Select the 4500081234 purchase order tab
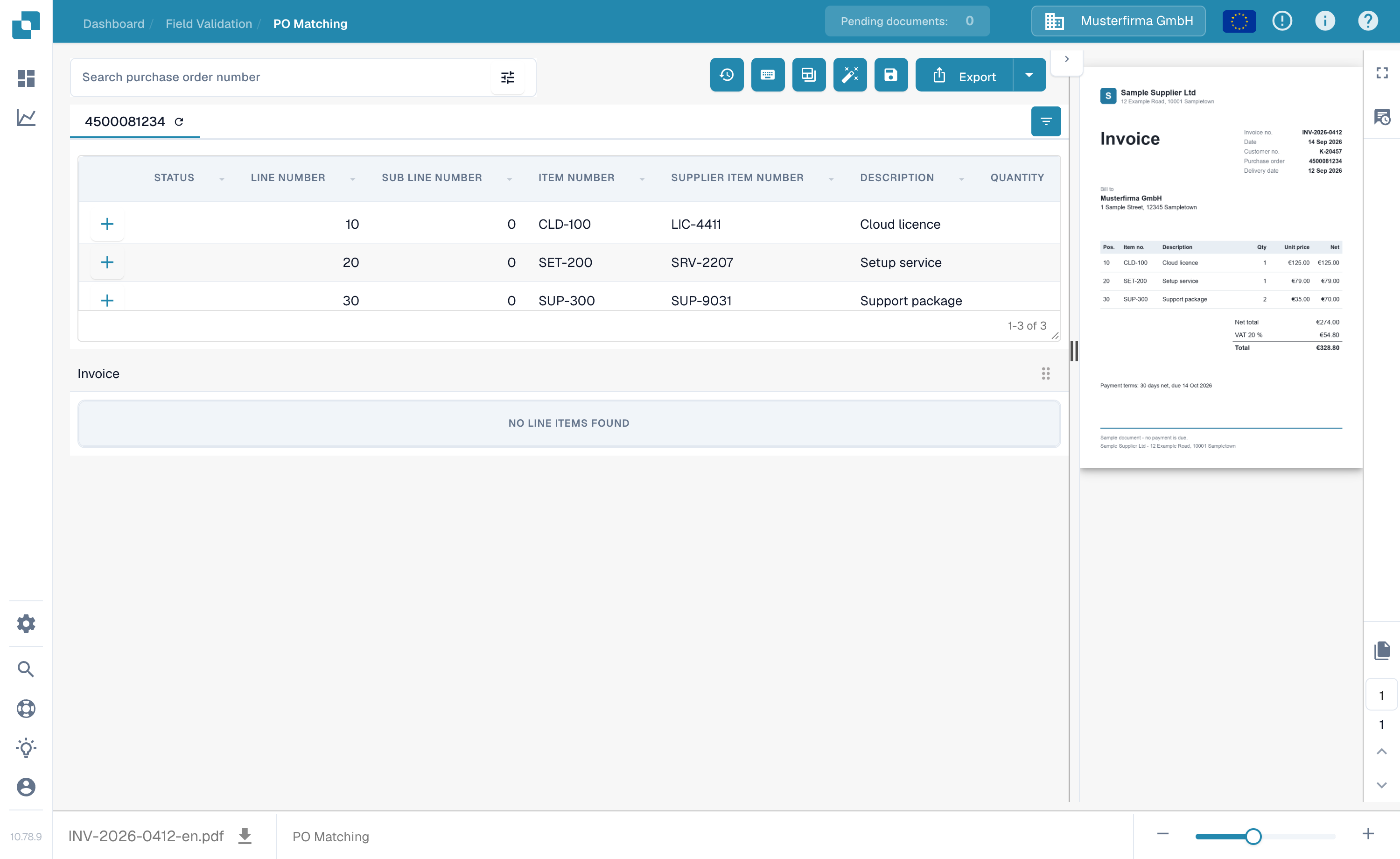Image resolution: width=1400 pixels, height=859 pixels. (135, 122)
